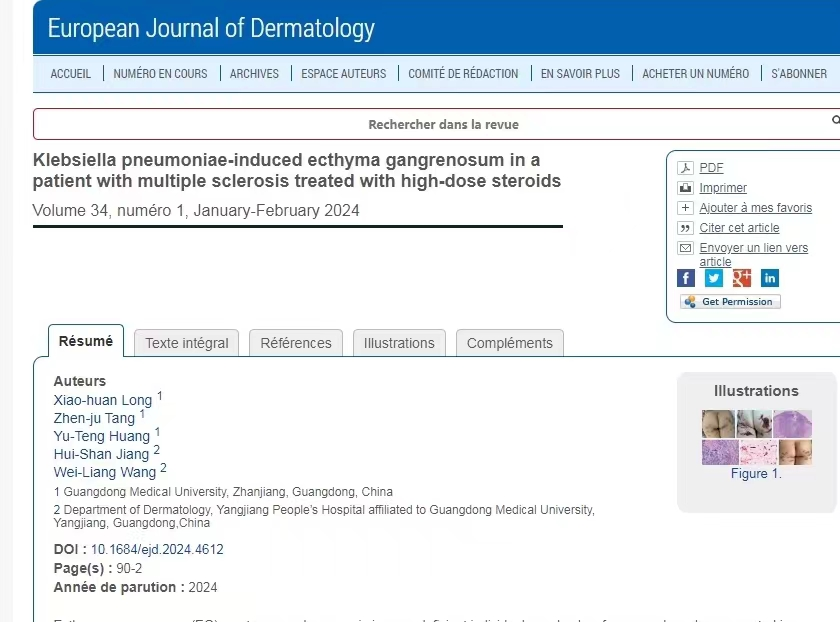Click the Illustrations sidebar heading
Image resolution: width=840 pixels, height=622 pixels.
point(756,391)
